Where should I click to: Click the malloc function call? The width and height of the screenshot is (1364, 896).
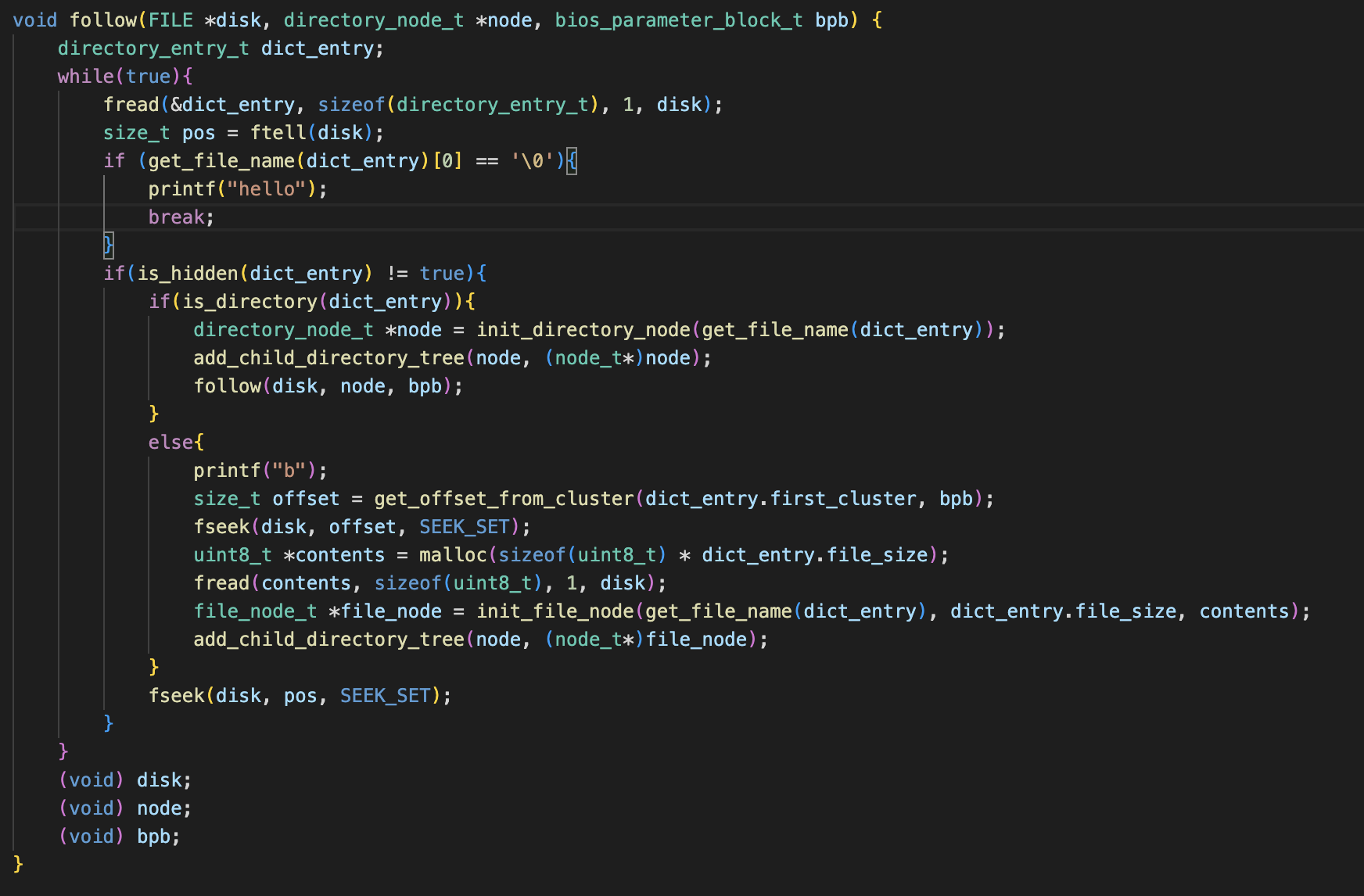click(x=453, y=555)
